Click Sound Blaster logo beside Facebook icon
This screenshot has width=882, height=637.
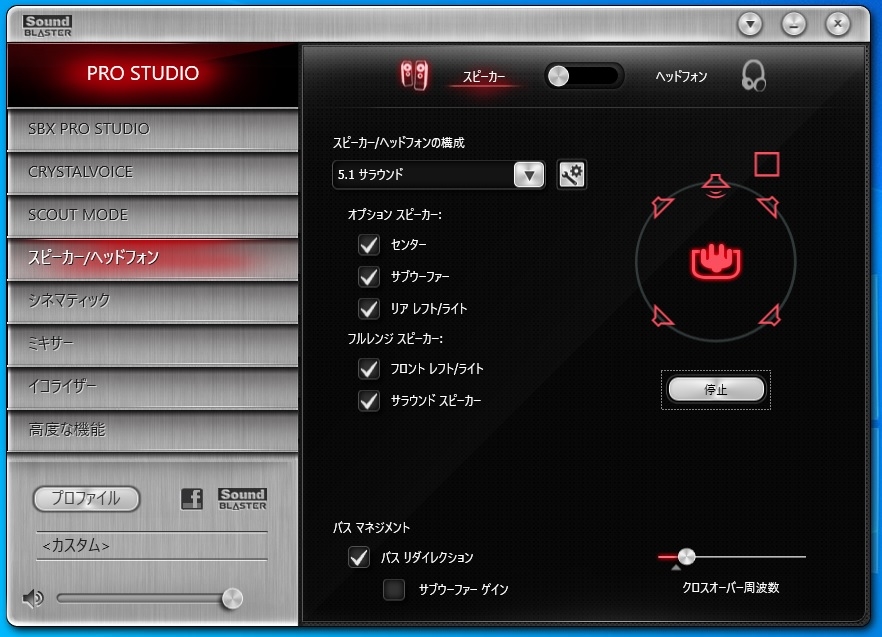242,499
